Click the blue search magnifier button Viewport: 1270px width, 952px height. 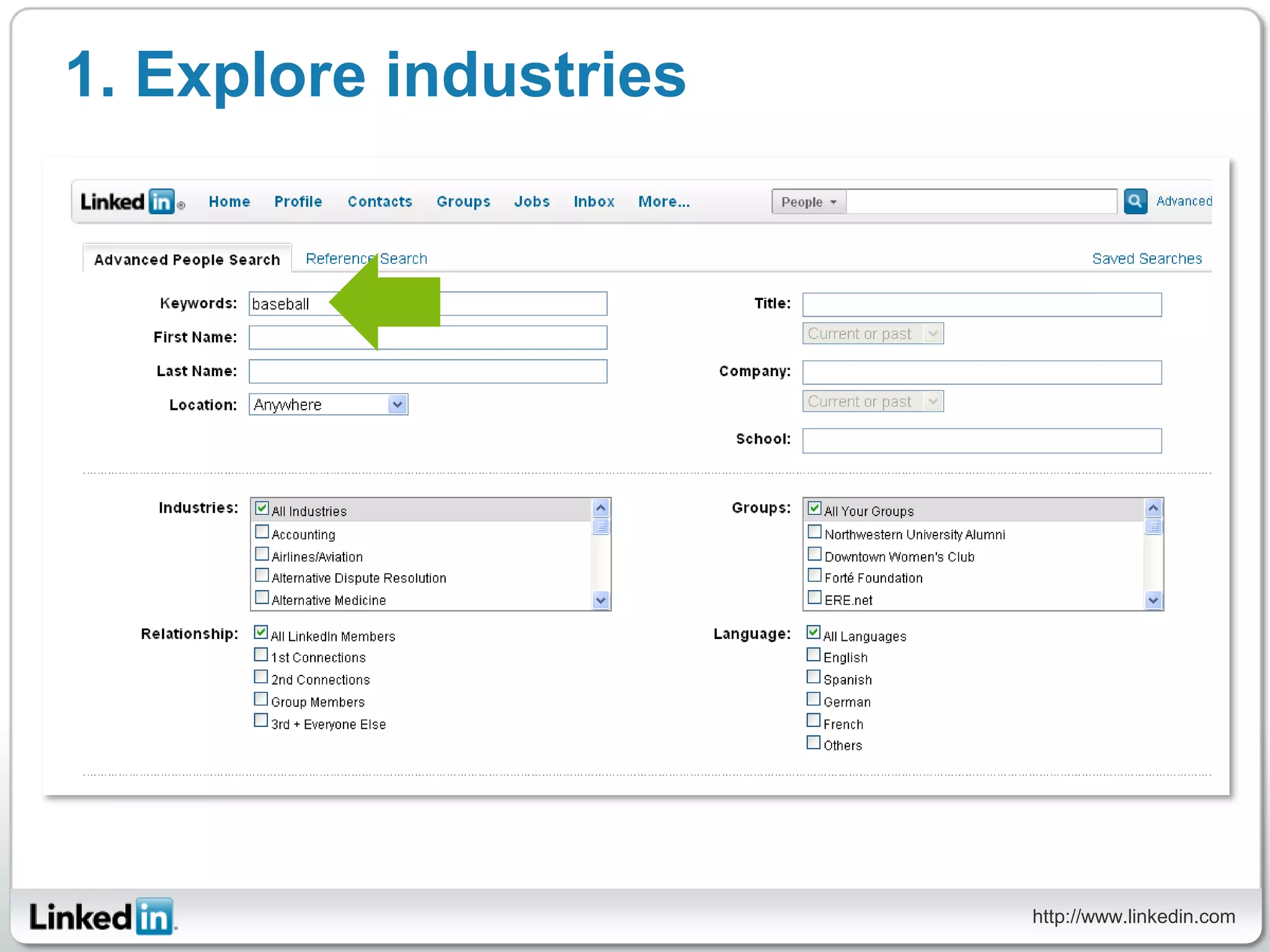coord(1135,201)
